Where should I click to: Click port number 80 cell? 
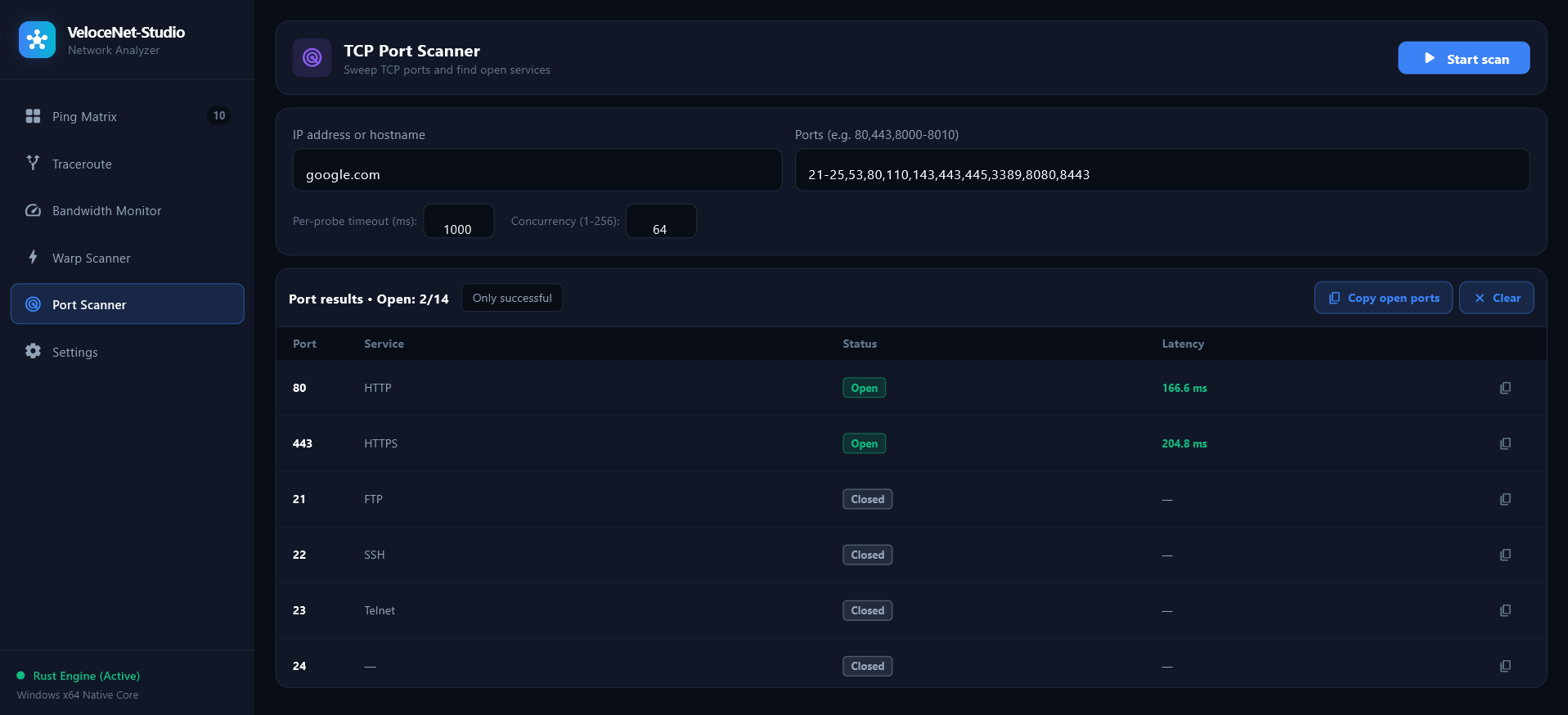pyautogui.click(x=299, y=388)
